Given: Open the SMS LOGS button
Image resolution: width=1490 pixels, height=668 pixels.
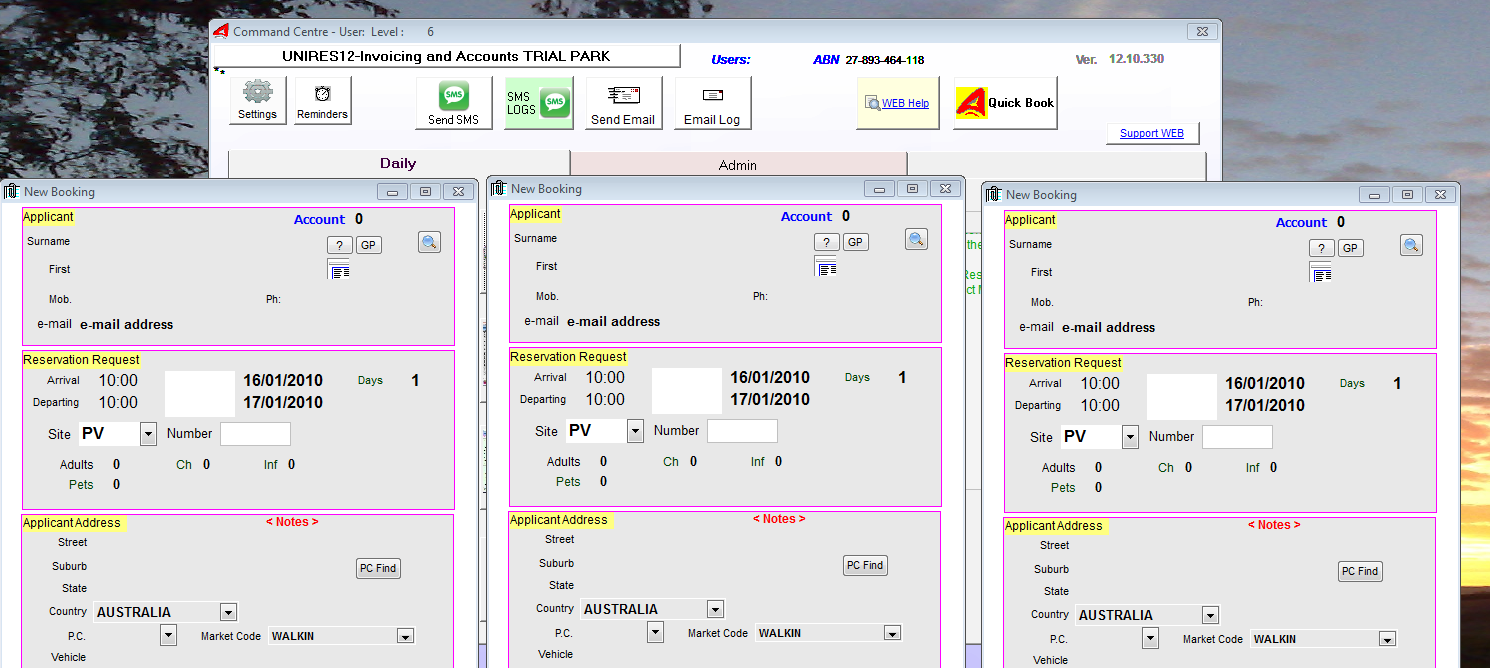Looking at the screenshot, I should [539, 103].
